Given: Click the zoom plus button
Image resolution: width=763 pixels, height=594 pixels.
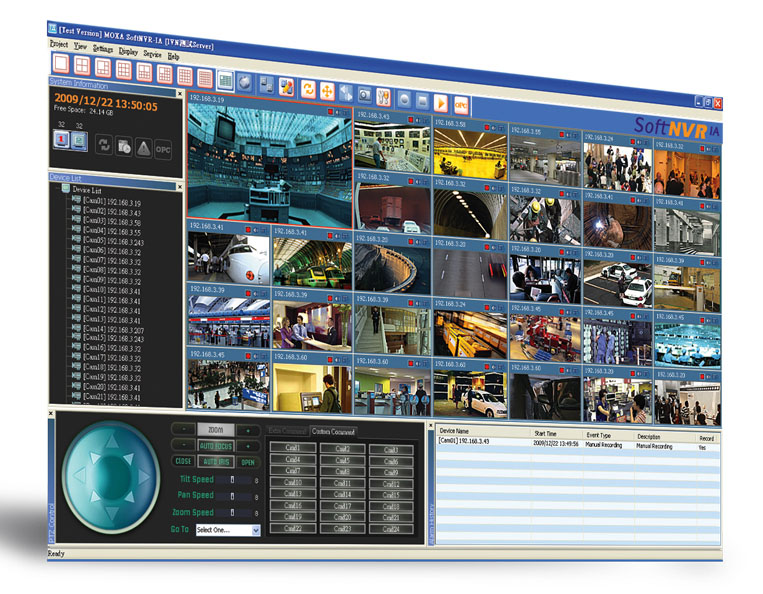Looking at the screenshot, I should pos(248,431).
